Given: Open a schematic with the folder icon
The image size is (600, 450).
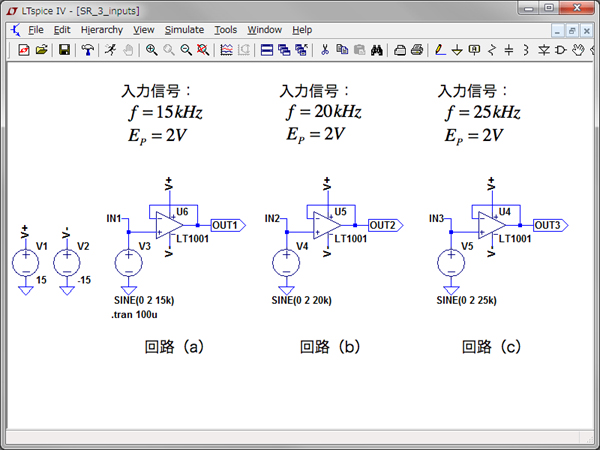Looking at the screenshot, I should tap(42, 49).
